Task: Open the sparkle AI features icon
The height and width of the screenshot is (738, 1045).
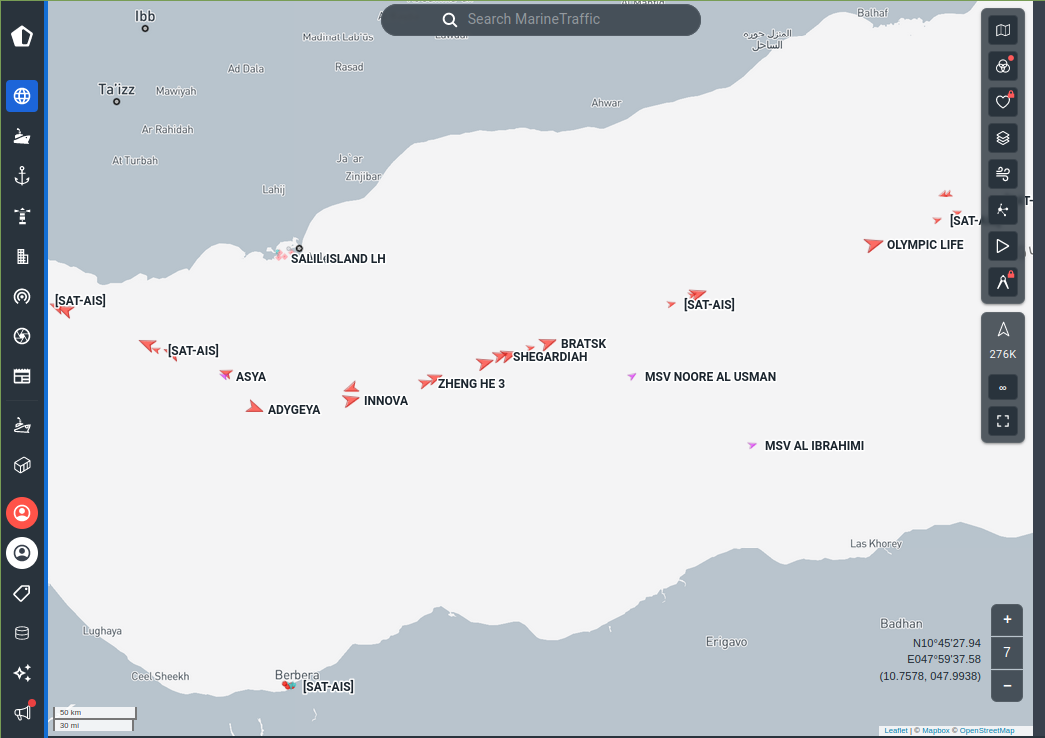Action: click(x=22, y=673)
